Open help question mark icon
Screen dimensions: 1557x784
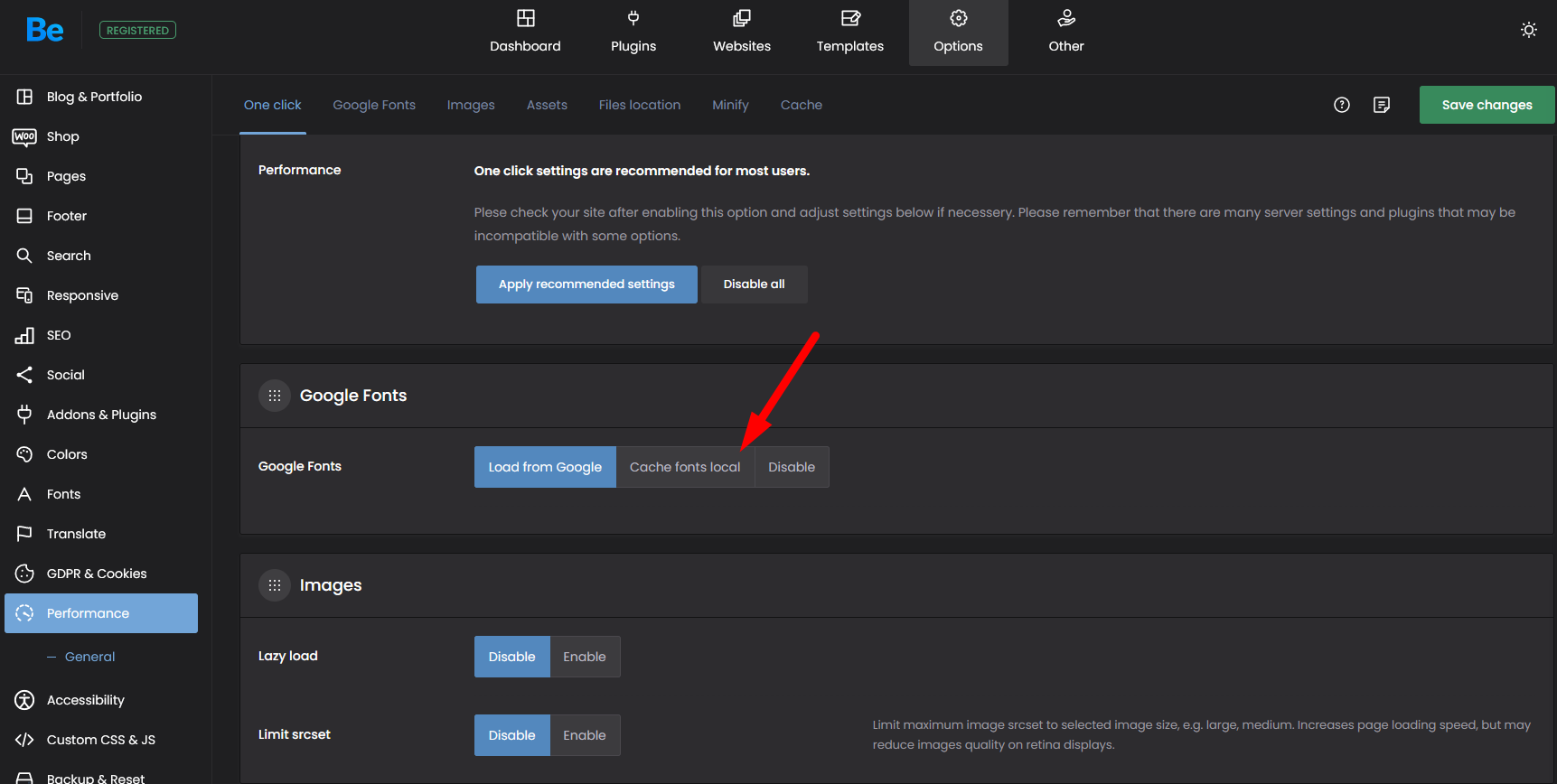[1342, 105]
